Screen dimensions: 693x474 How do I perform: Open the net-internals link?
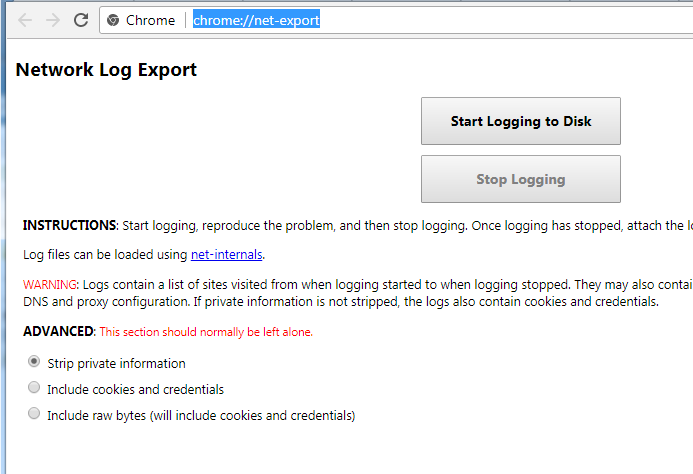[226, 255]
